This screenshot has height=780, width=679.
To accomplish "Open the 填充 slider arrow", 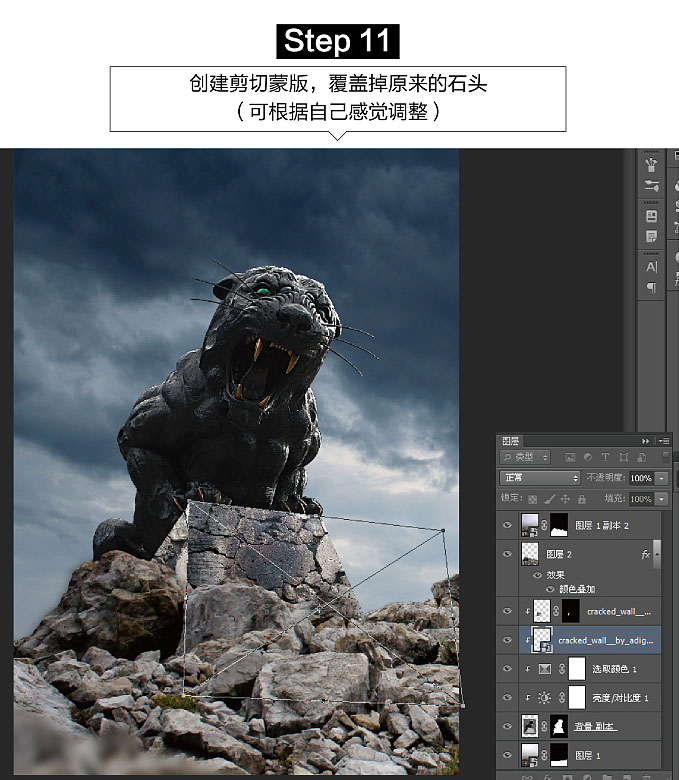I will (x=662, y=498).
